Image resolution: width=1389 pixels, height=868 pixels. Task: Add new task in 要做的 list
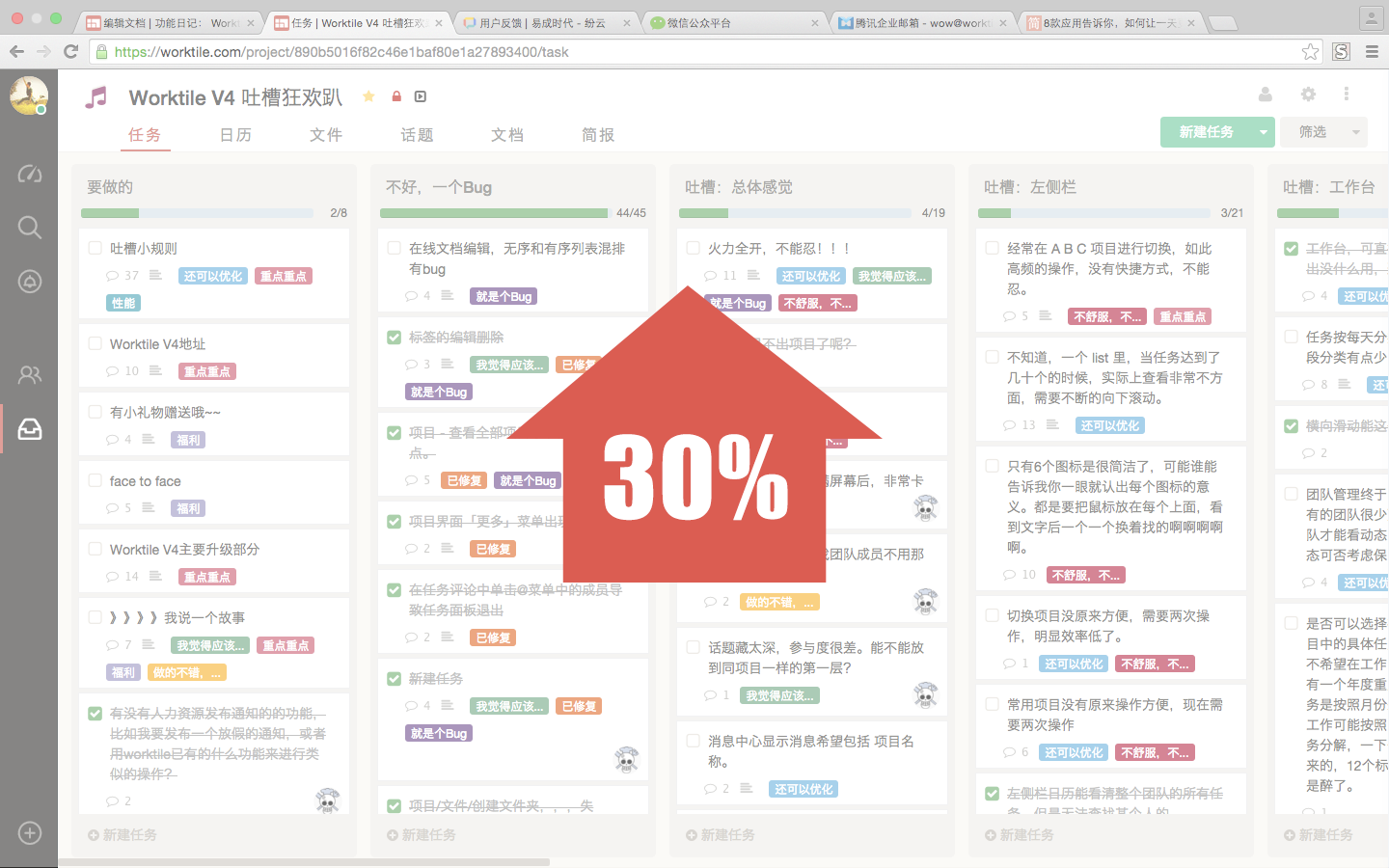(x=123, y=834)
